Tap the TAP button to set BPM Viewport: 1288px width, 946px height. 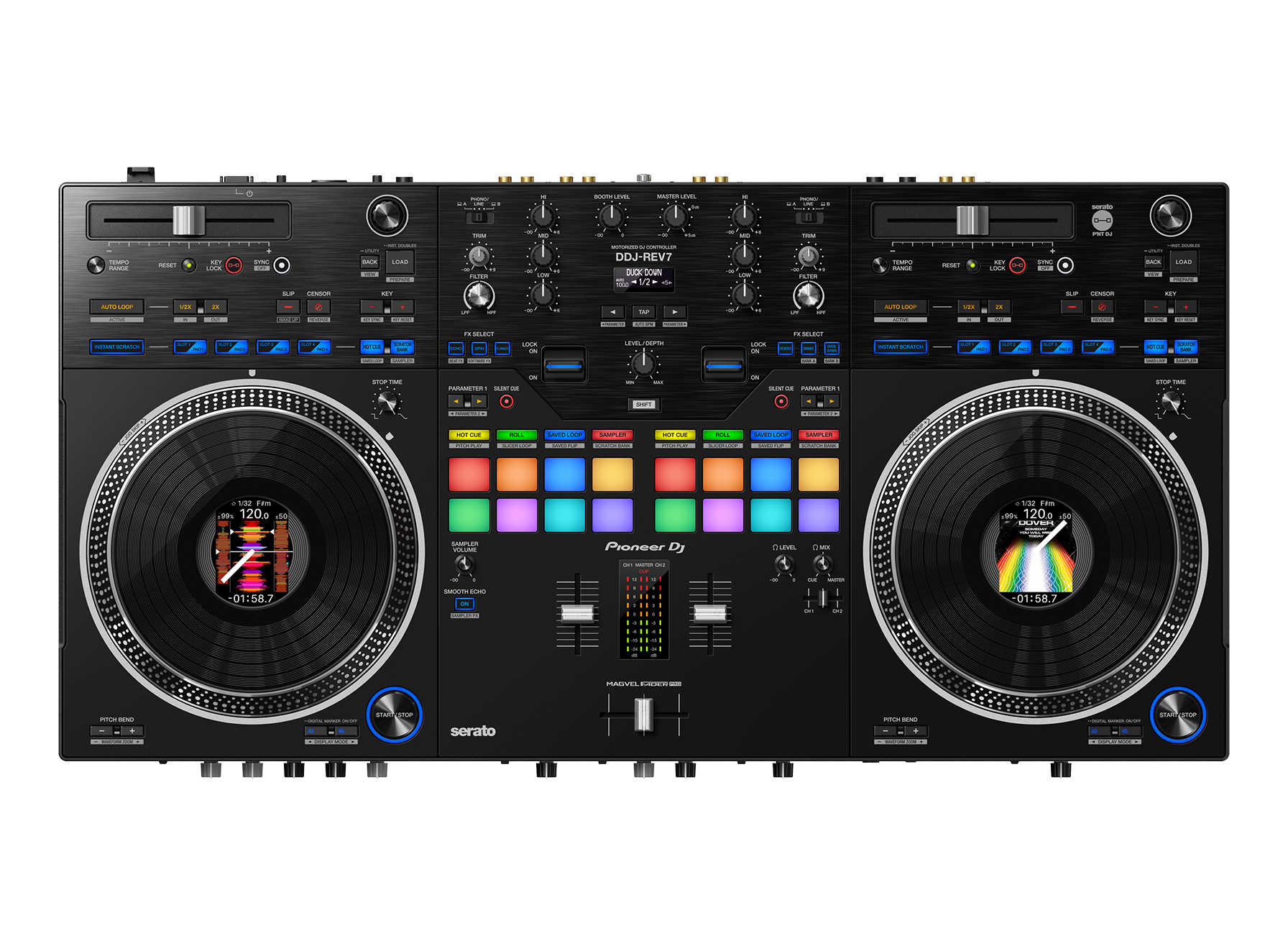pyautogui.click(x=643, y=312)
